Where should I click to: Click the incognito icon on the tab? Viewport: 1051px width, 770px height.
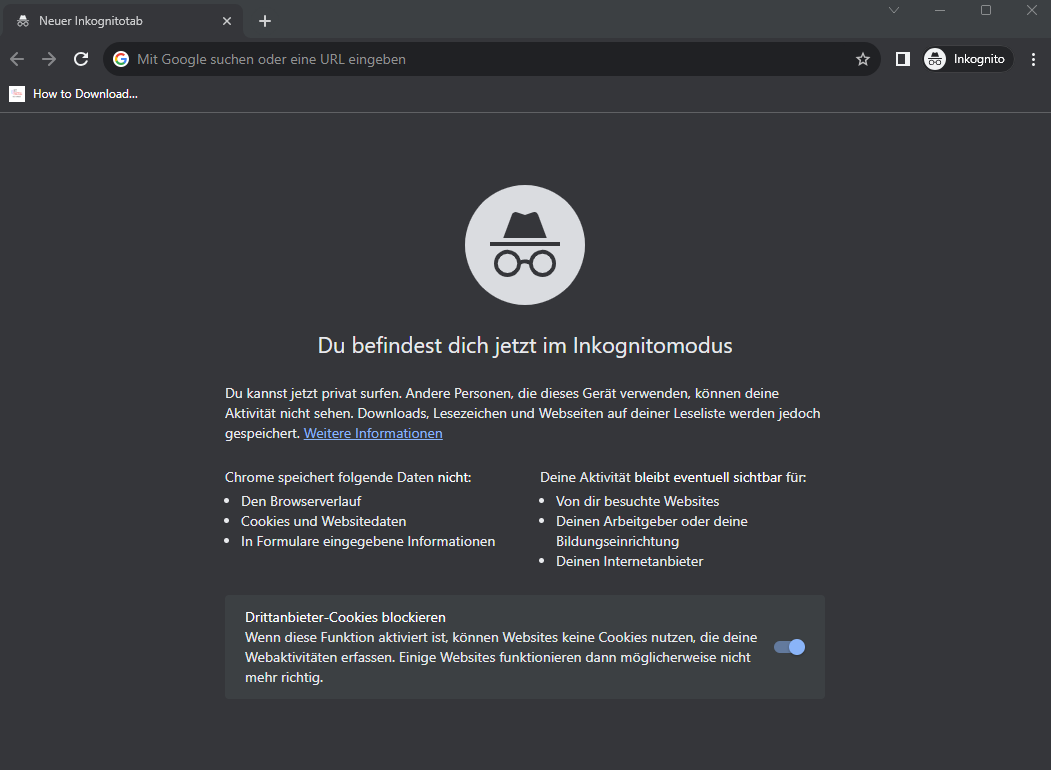pos(23,21)
